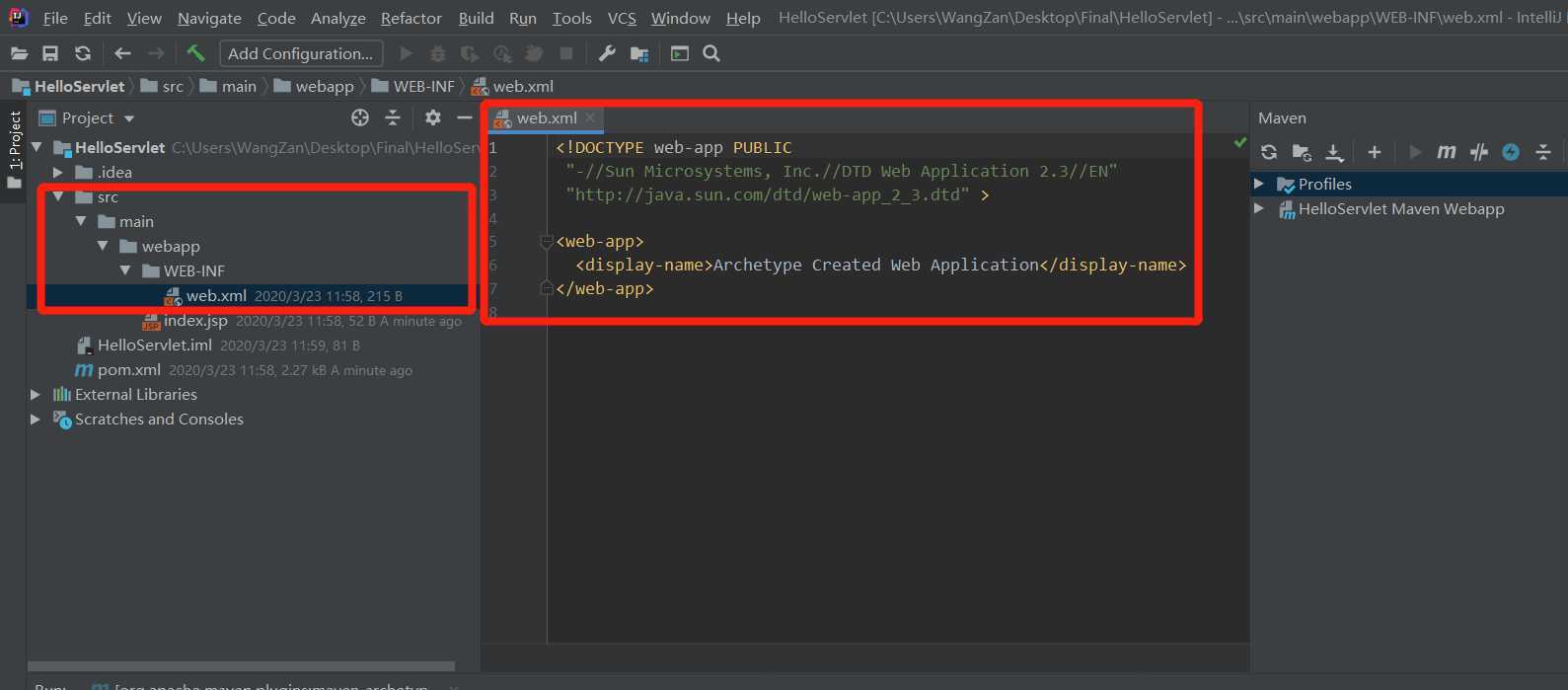The width and height of the screenshot is (1568, 690).
Task: Close the web.xml editor tab
Action: pos(590,117)
